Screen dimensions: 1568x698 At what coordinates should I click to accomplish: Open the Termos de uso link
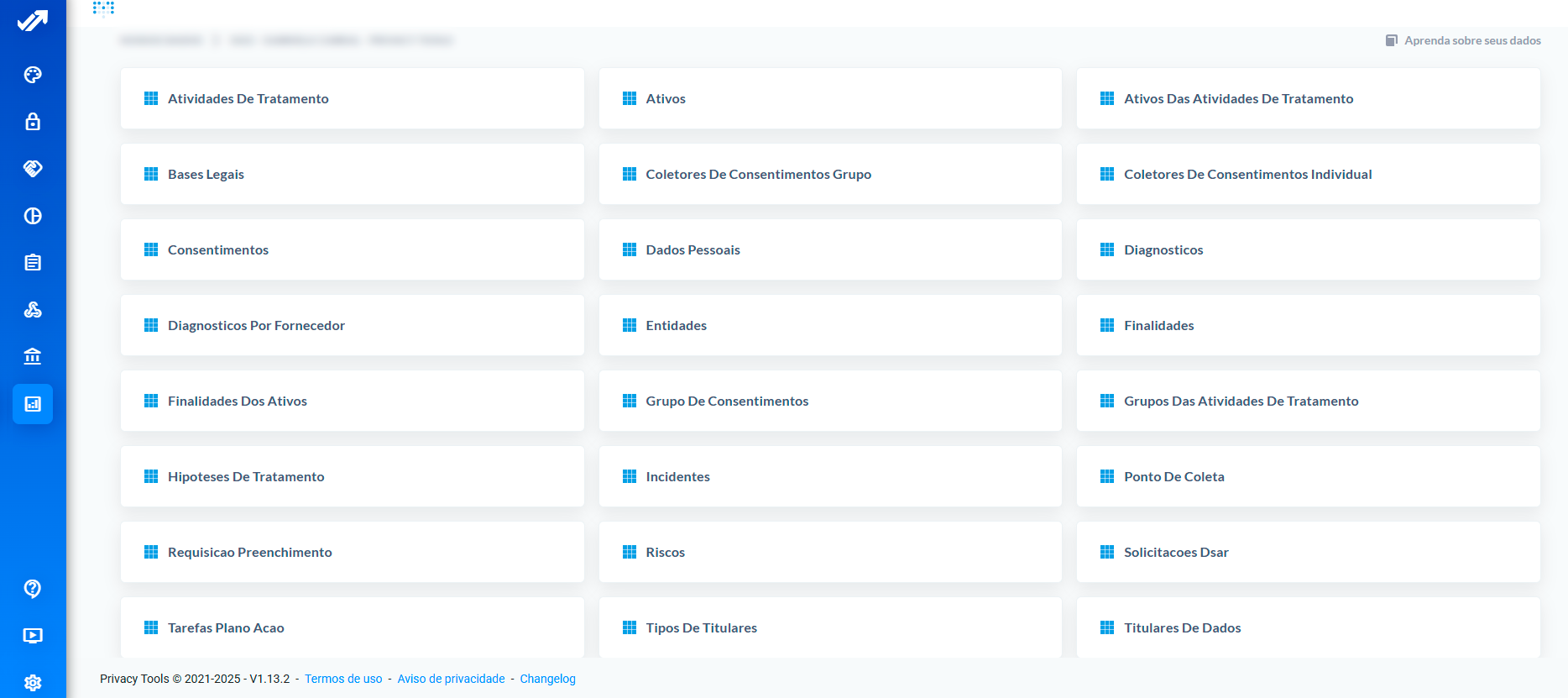(343, 679)
